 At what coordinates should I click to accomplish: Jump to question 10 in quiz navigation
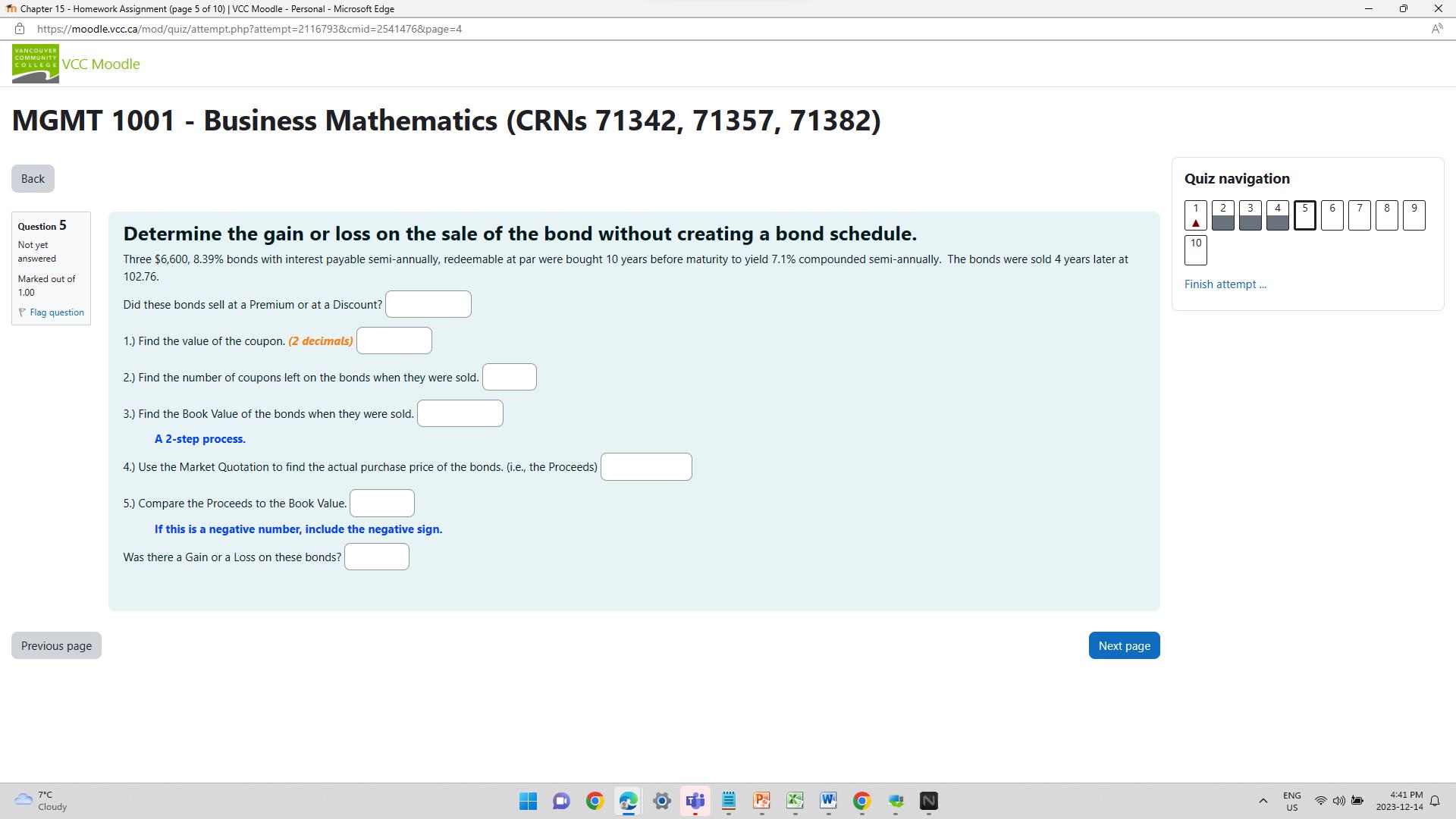tap(1196, 250)
